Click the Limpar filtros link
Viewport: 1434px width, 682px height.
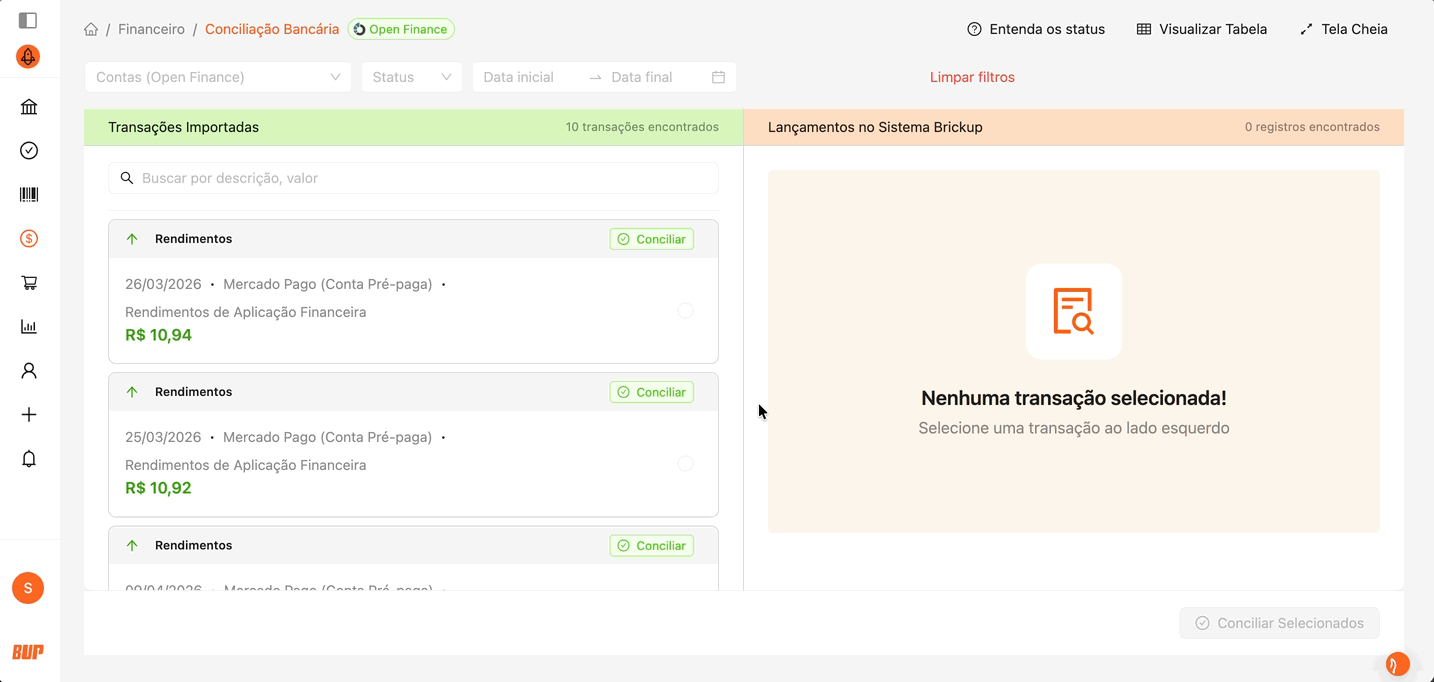tap(972, 77)
